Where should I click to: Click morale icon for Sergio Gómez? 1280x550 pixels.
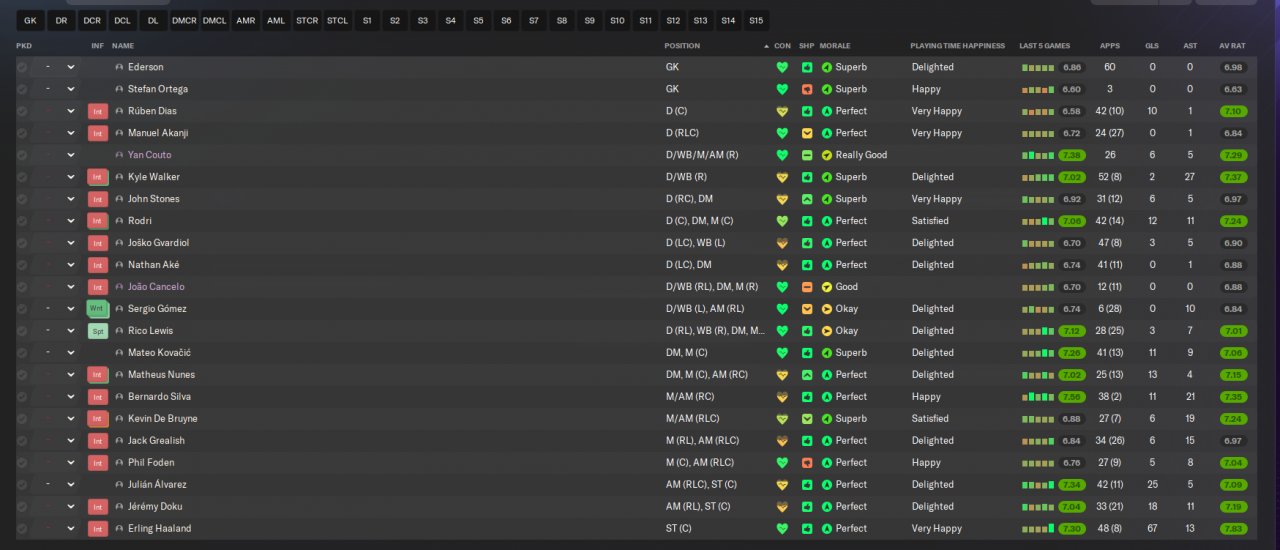(827, 309)
